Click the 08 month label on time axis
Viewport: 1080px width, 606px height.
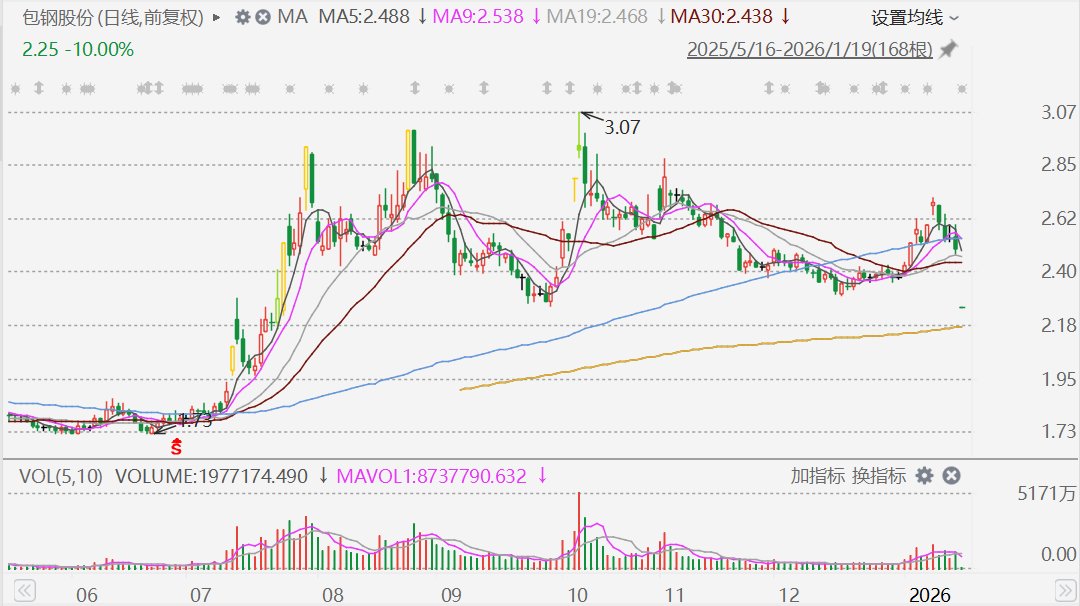(x=332, y=594)
